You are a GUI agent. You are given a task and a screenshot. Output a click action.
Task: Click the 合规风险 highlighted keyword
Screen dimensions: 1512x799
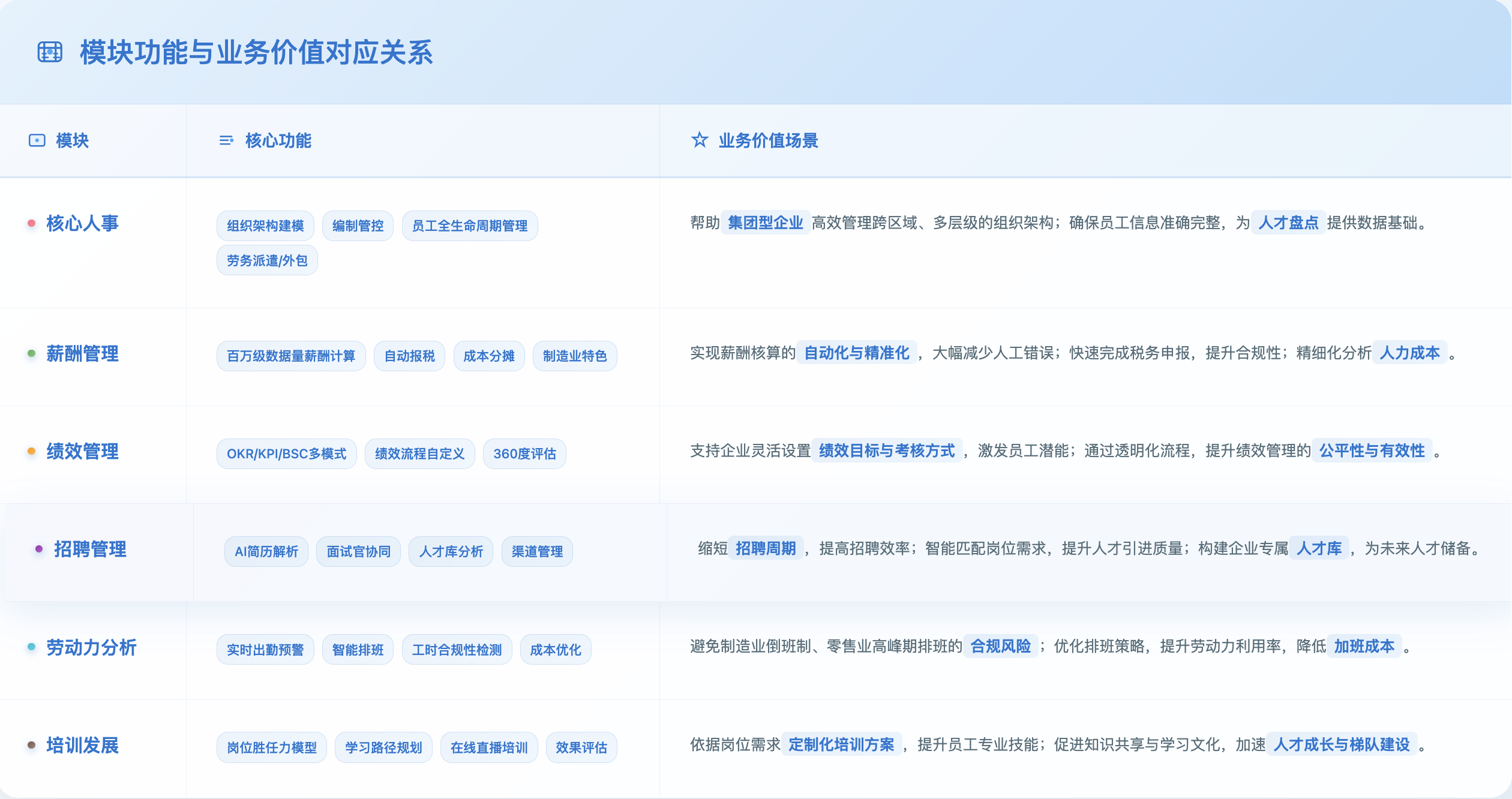coord(1000,646)
